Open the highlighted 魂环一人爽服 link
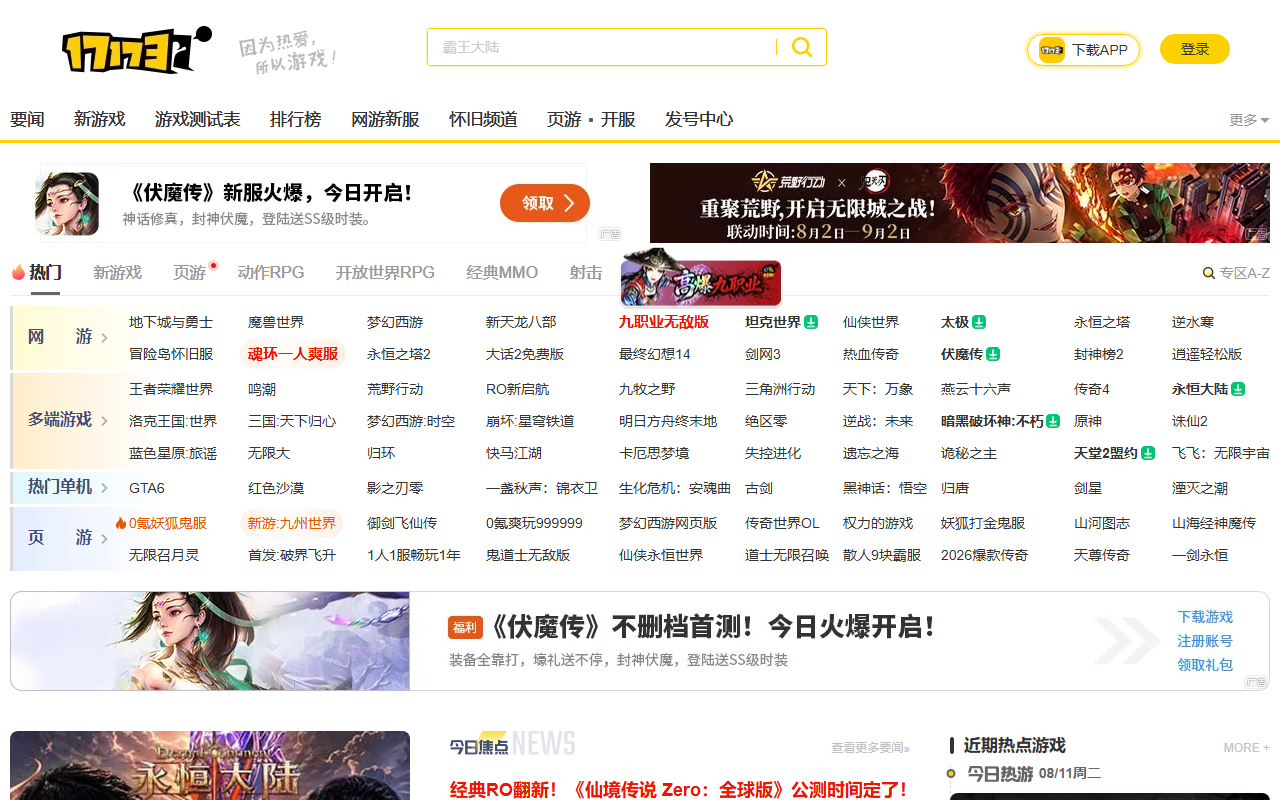This screenshot has height=800, width=1280. tap(293, 354)
